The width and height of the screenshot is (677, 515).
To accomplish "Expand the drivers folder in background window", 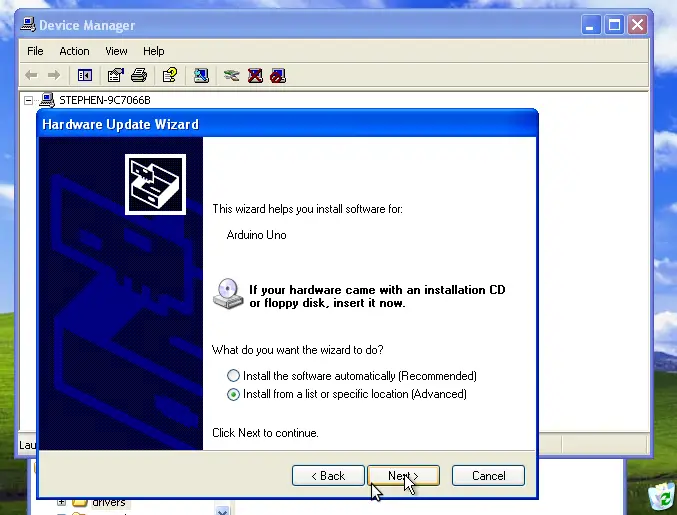I will [x=61, y=502].
